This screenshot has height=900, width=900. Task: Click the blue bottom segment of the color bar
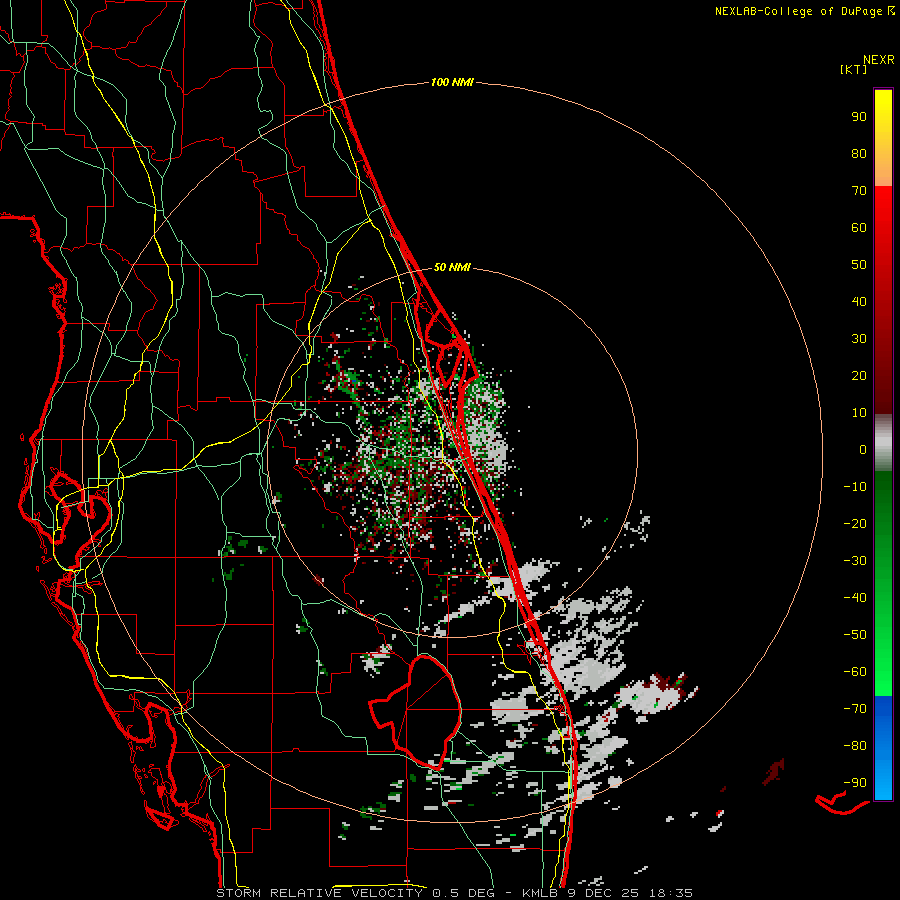point(883,748)
